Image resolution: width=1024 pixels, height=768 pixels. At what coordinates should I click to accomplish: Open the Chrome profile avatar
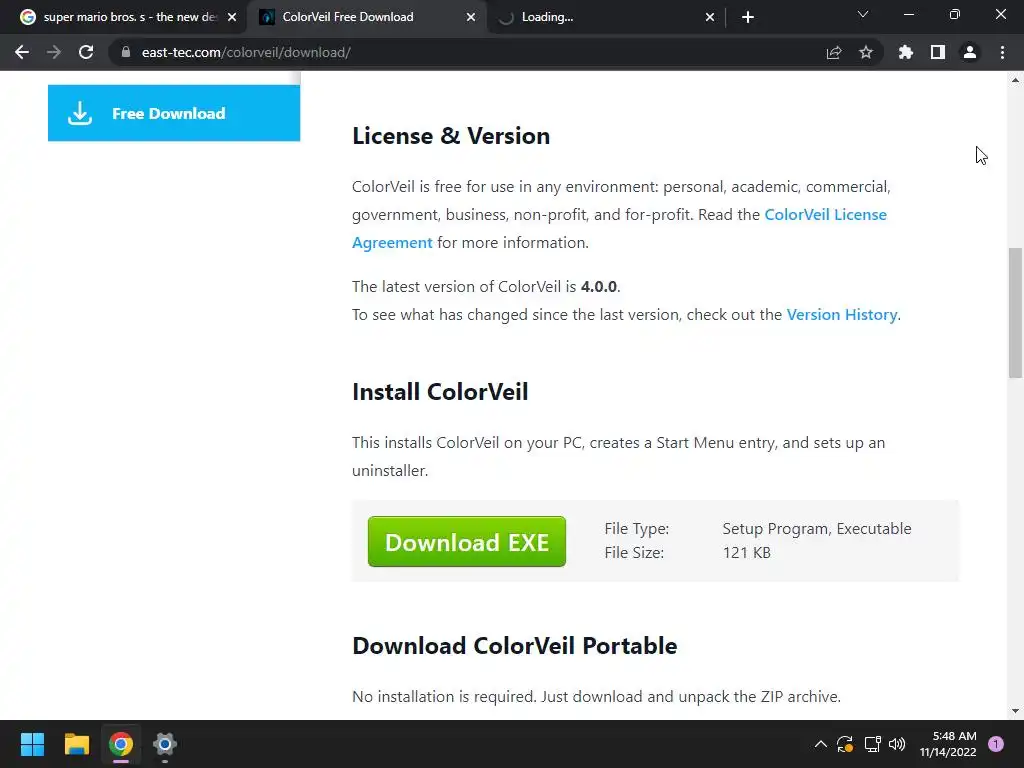970,52
